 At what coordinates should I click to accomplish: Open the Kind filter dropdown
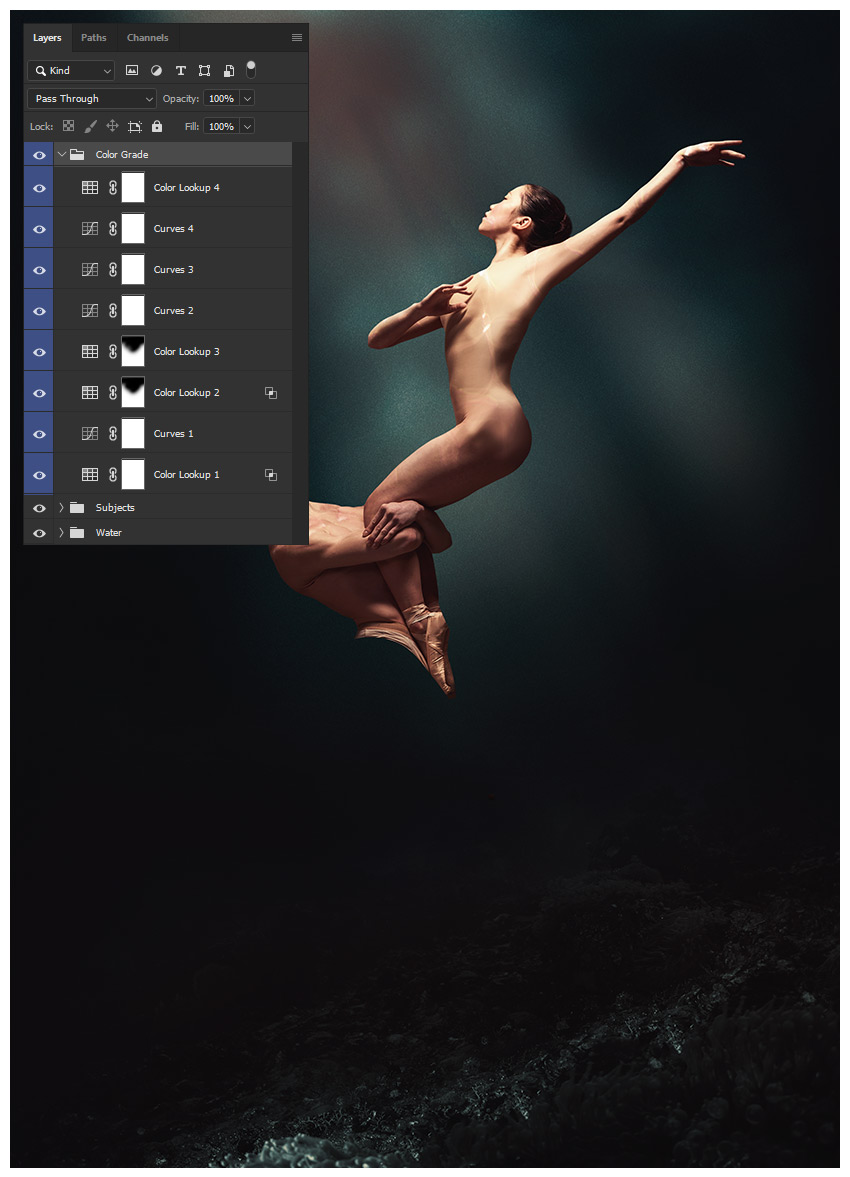click(71, 71)
